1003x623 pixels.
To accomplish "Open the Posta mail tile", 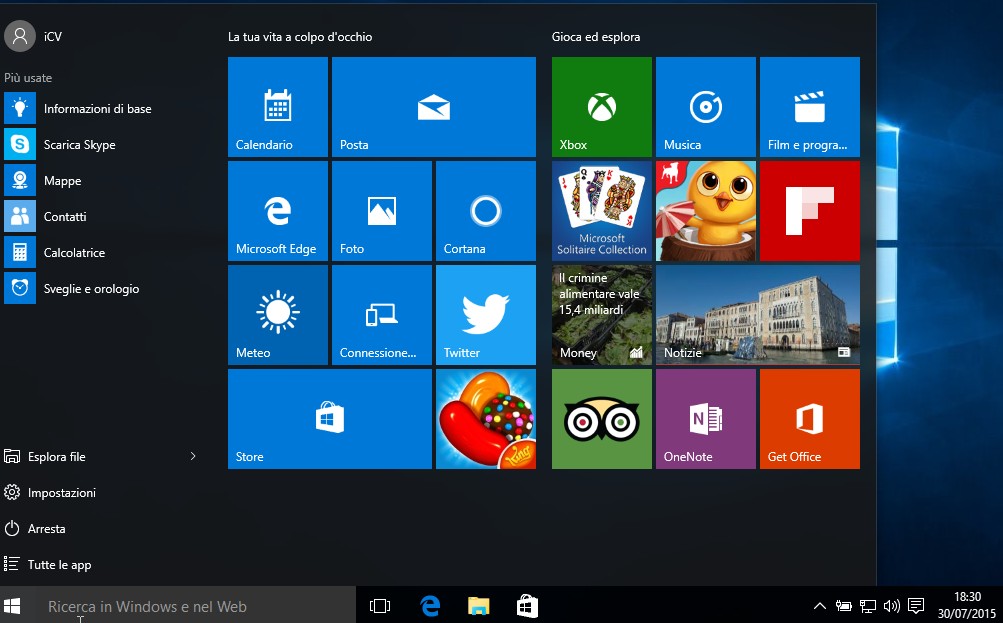I will pyautogui.click(x=434, y=107).
